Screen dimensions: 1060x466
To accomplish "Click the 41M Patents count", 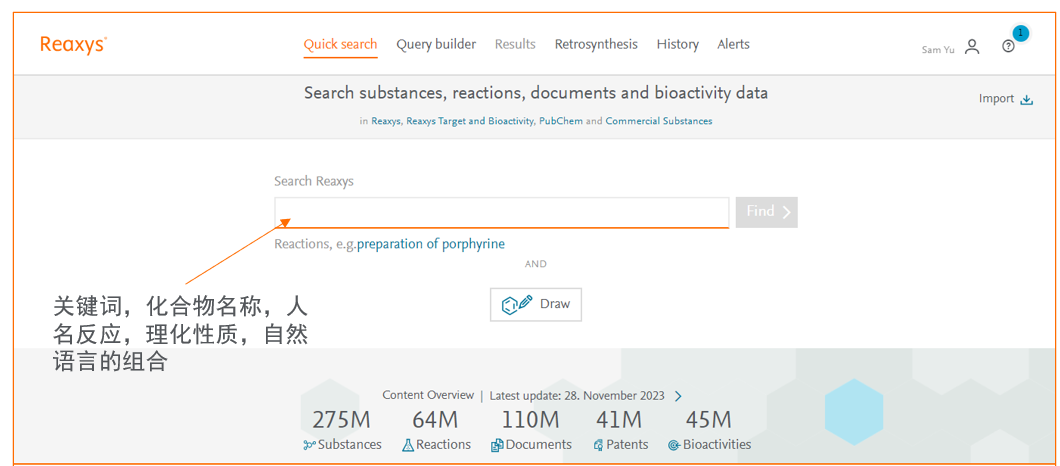I will [x=619, y=420].
